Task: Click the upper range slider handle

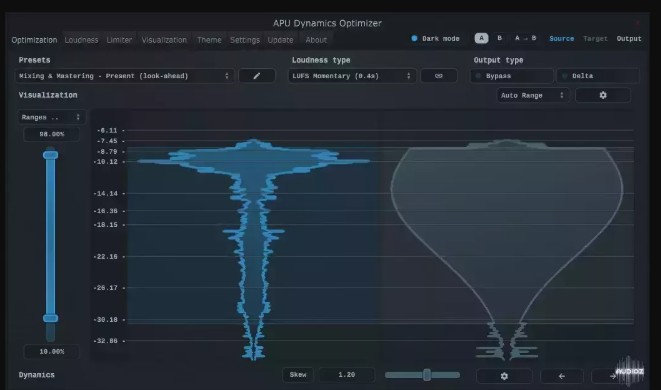Action: point(51,155)
